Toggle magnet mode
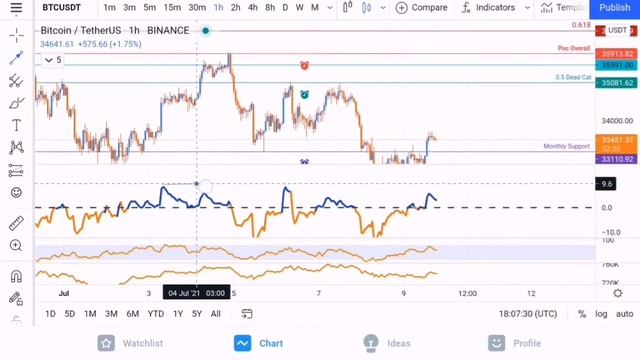This screenshot has width=640, height=360. [x=16, y=276]
